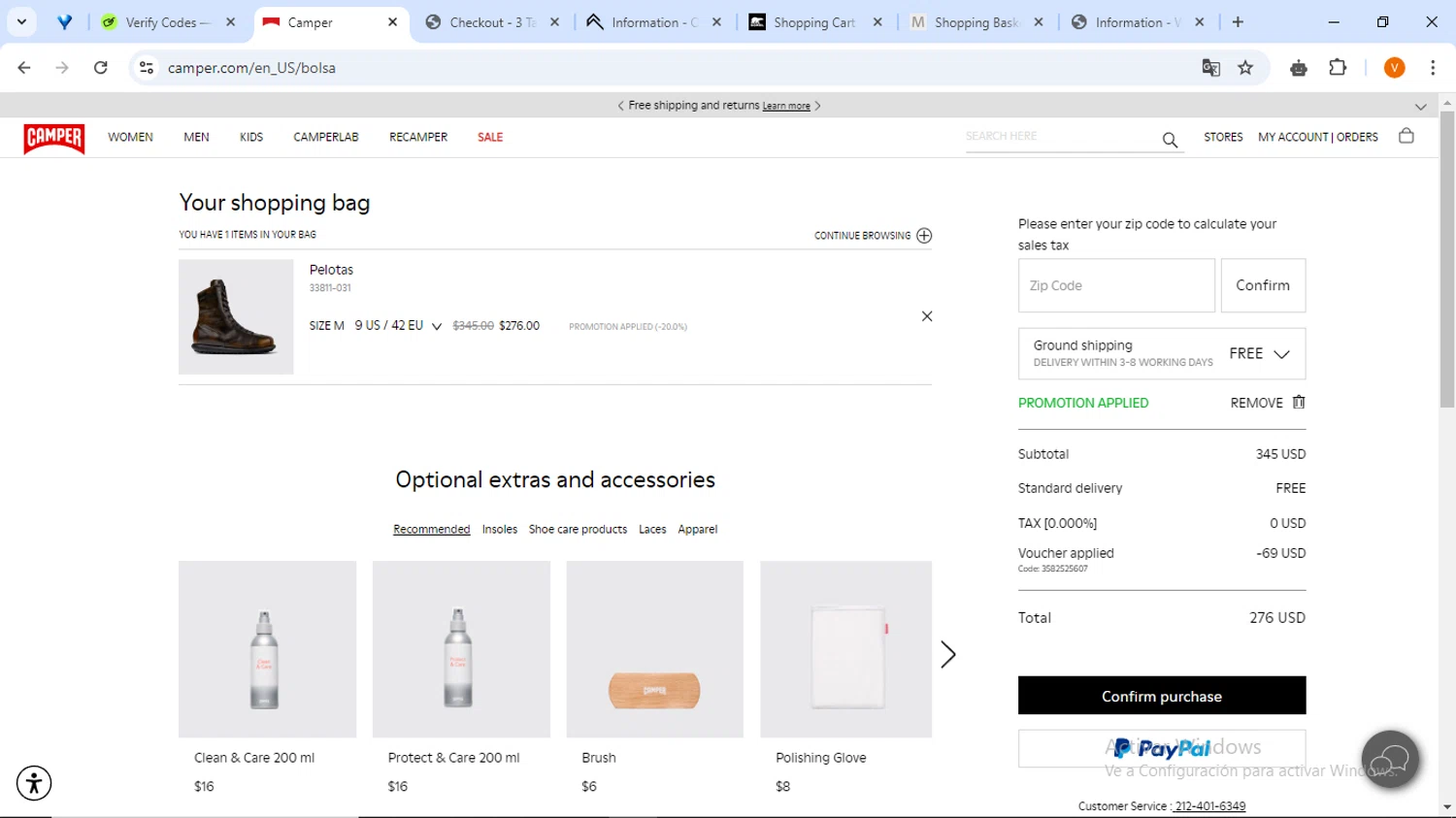The height and width of the screenshot is (818, 1456).
Task: Click the trash icon beside Remove
Action: (1299, 402)
